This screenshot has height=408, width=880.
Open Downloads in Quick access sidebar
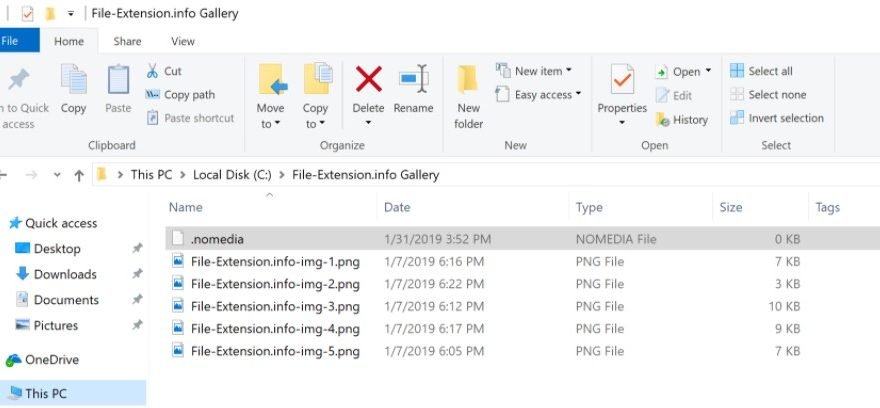point(65,274)
